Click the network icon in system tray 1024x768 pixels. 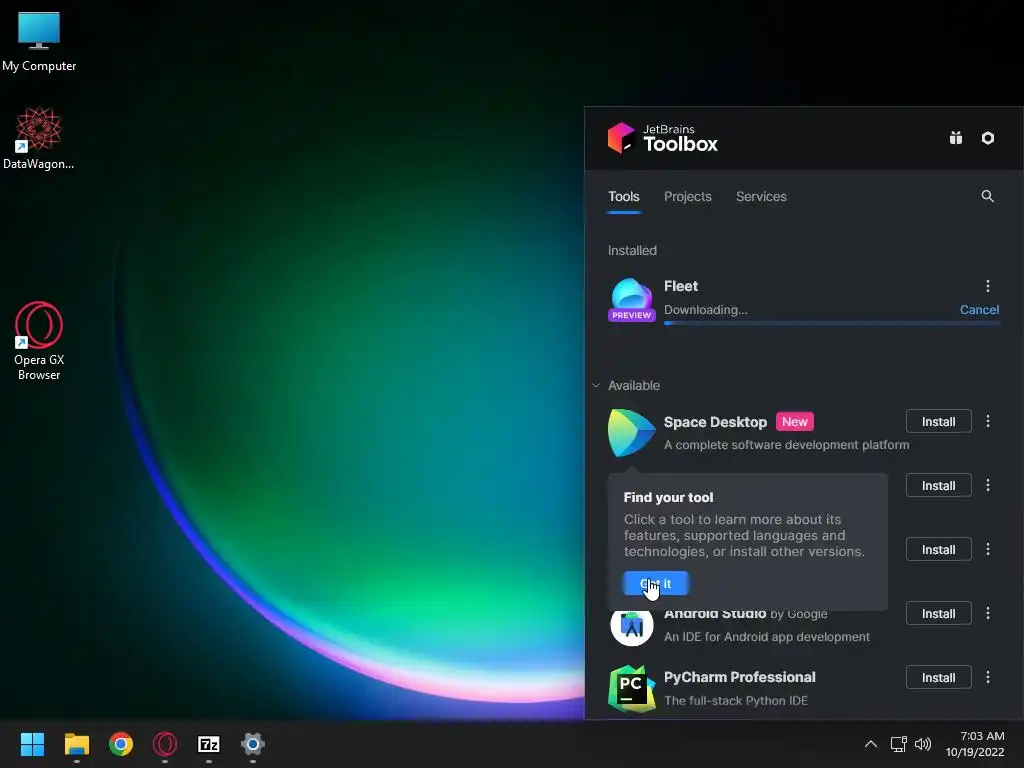click(x=899, y=744)
